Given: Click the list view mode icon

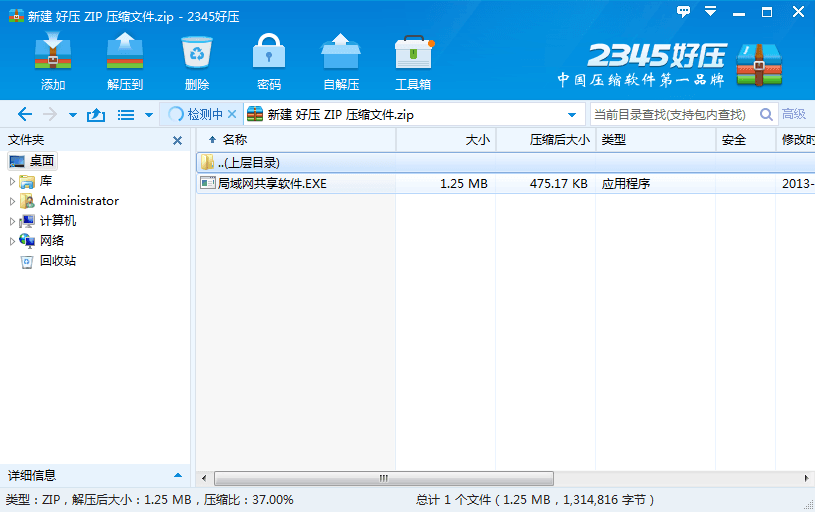Looking at the screenshot, I should click(126, 115).
